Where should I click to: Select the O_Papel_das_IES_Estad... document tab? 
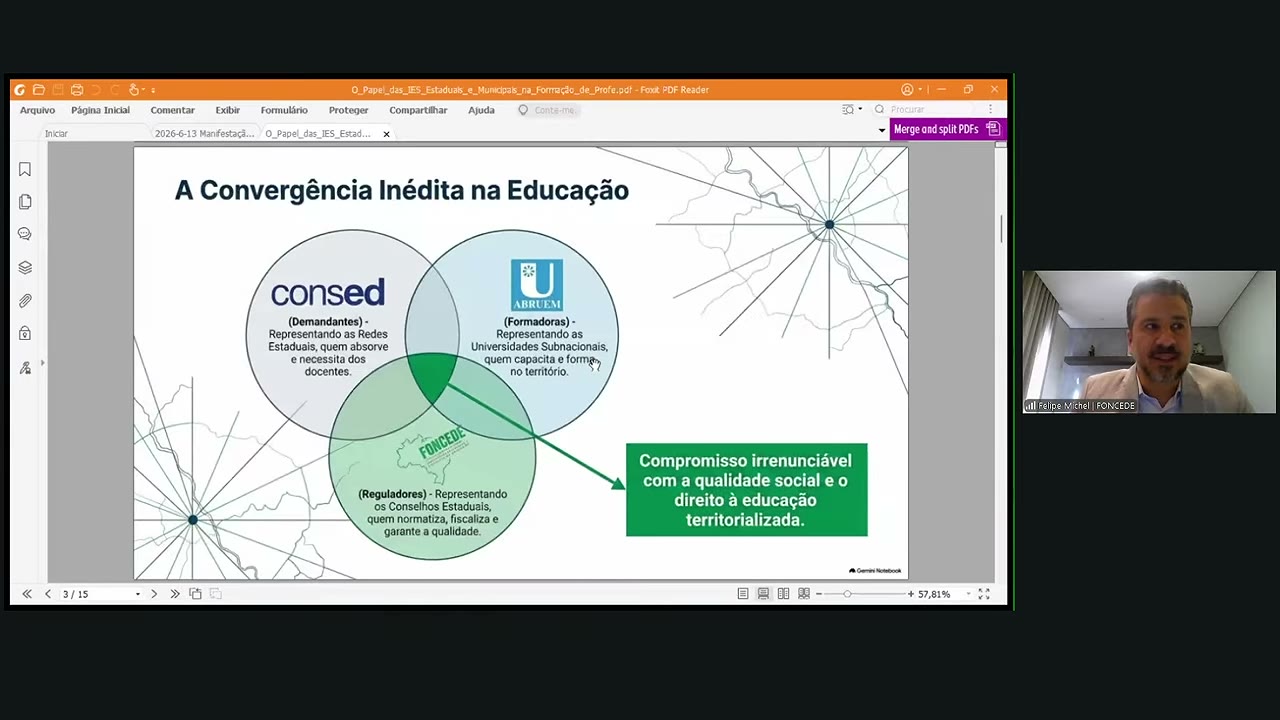coord(318,133)
